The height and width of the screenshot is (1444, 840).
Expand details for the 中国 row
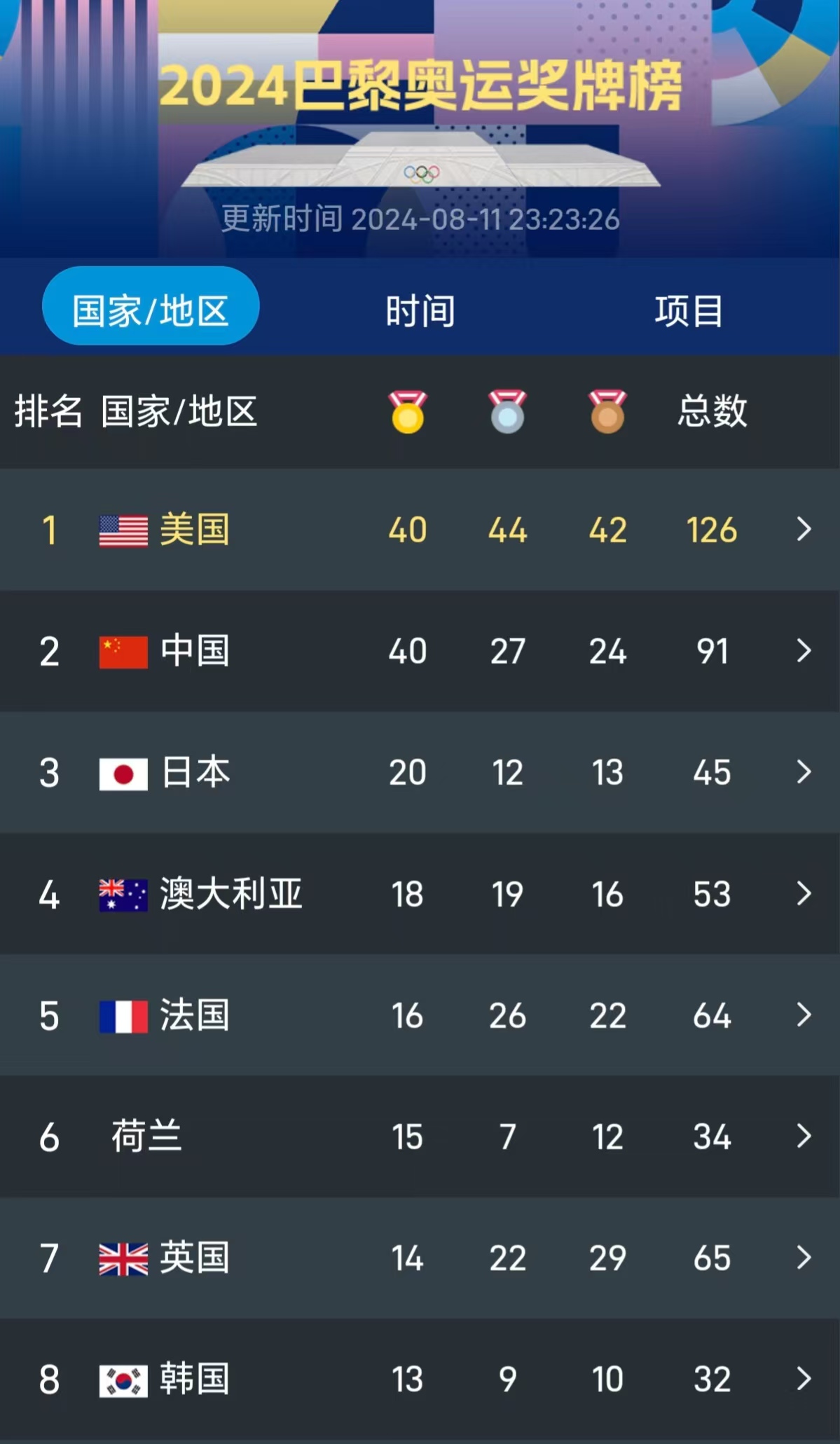[803, 651]
